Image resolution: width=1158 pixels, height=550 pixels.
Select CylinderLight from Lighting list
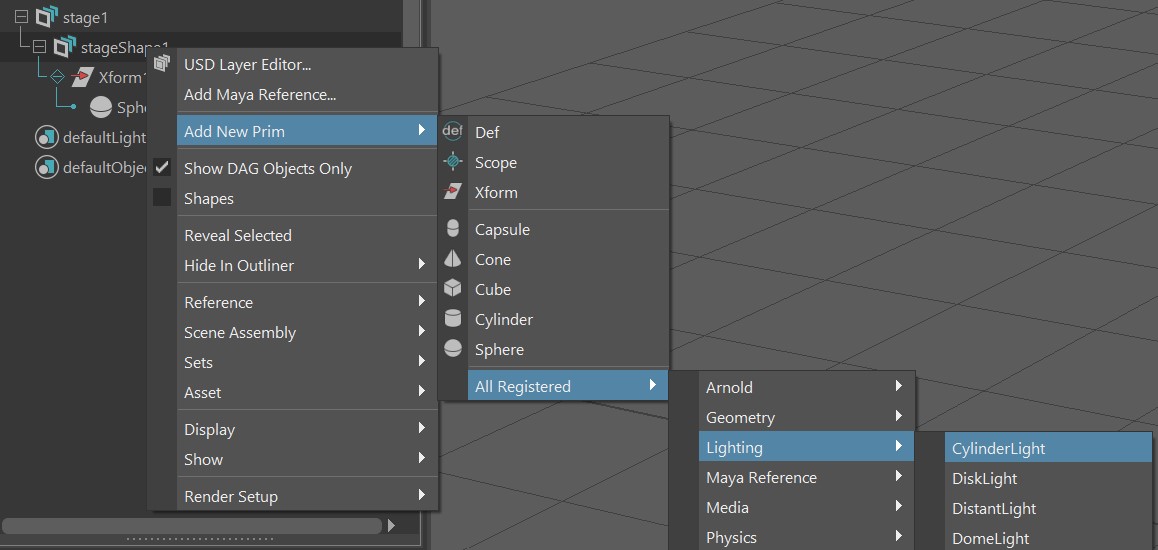[x=998, y=448]
